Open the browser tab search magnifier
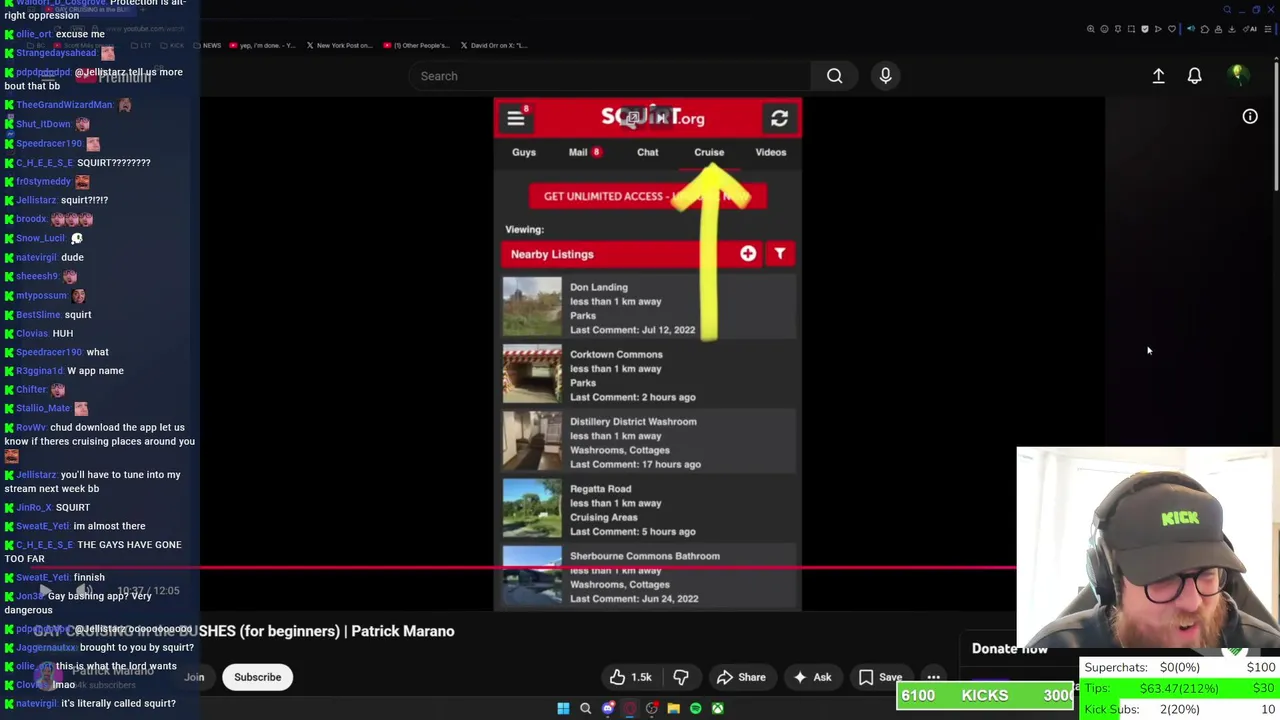The image size is (1280, 720). pyautogui.click(x=1227, y=10)
